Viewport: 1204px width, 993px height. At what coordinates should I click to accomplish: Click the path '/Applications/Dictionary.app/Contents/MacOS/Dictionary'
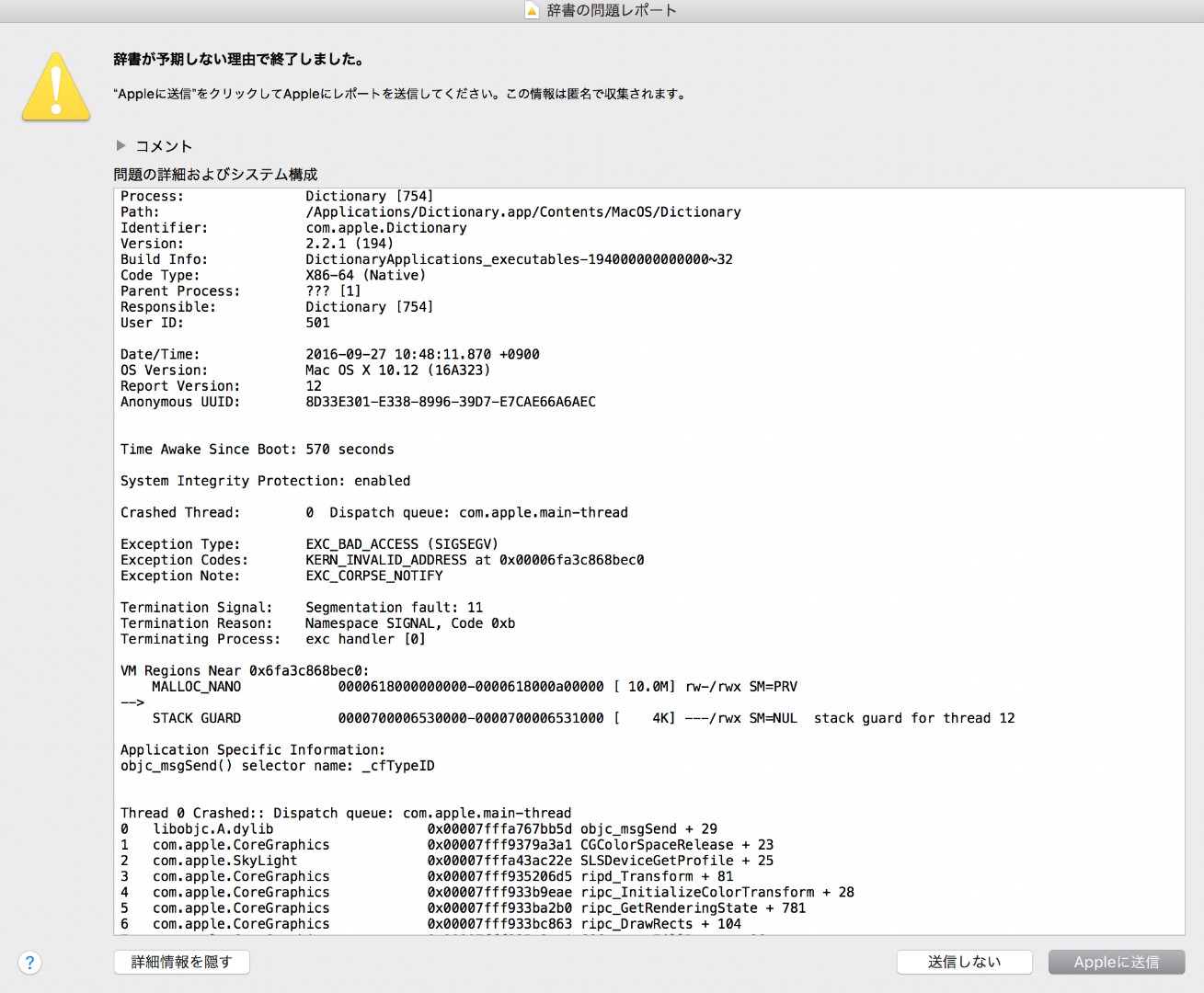click(523, 211)
